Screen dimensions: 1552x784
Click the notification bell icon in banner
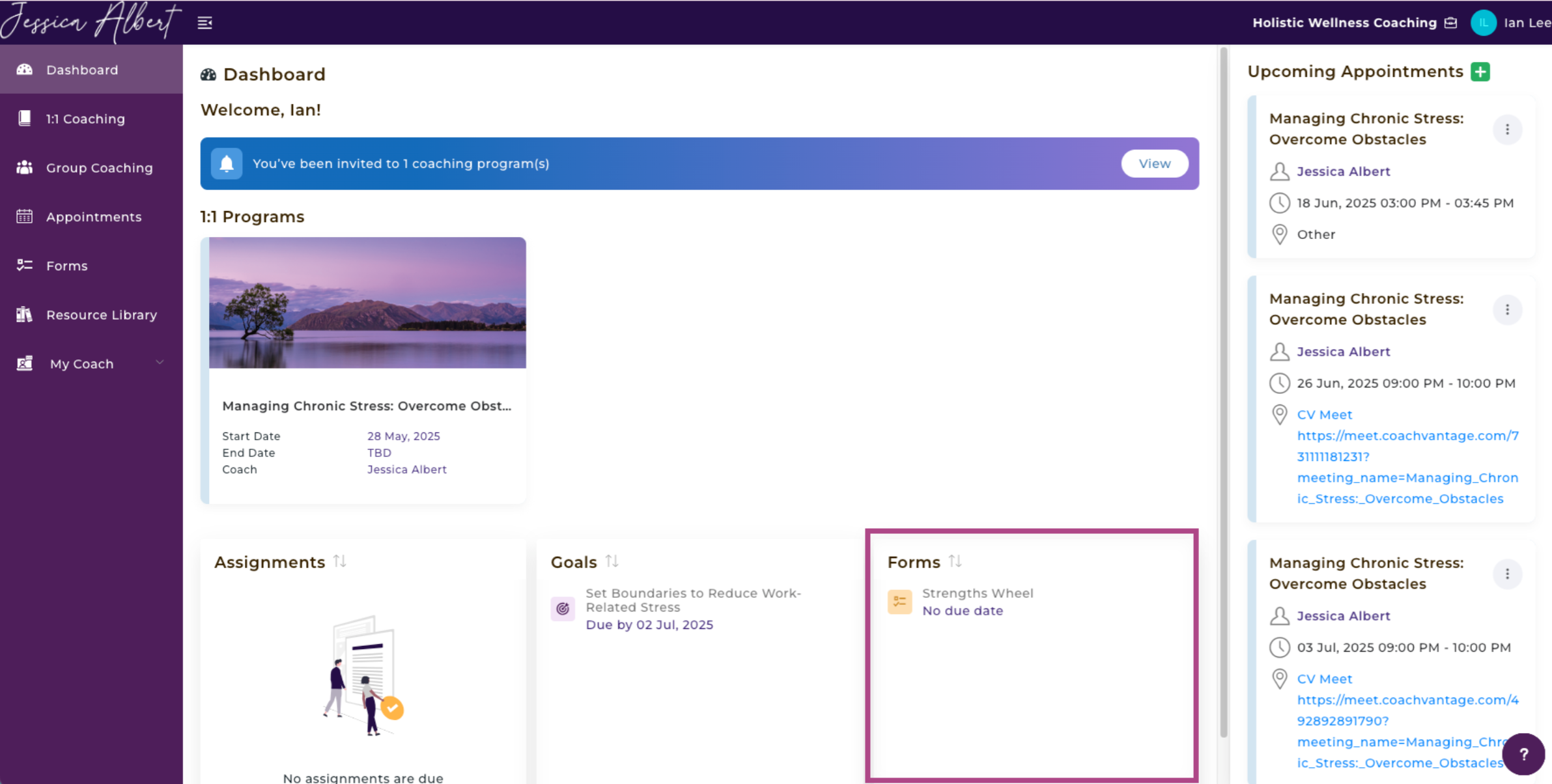[x=227, y=163]
